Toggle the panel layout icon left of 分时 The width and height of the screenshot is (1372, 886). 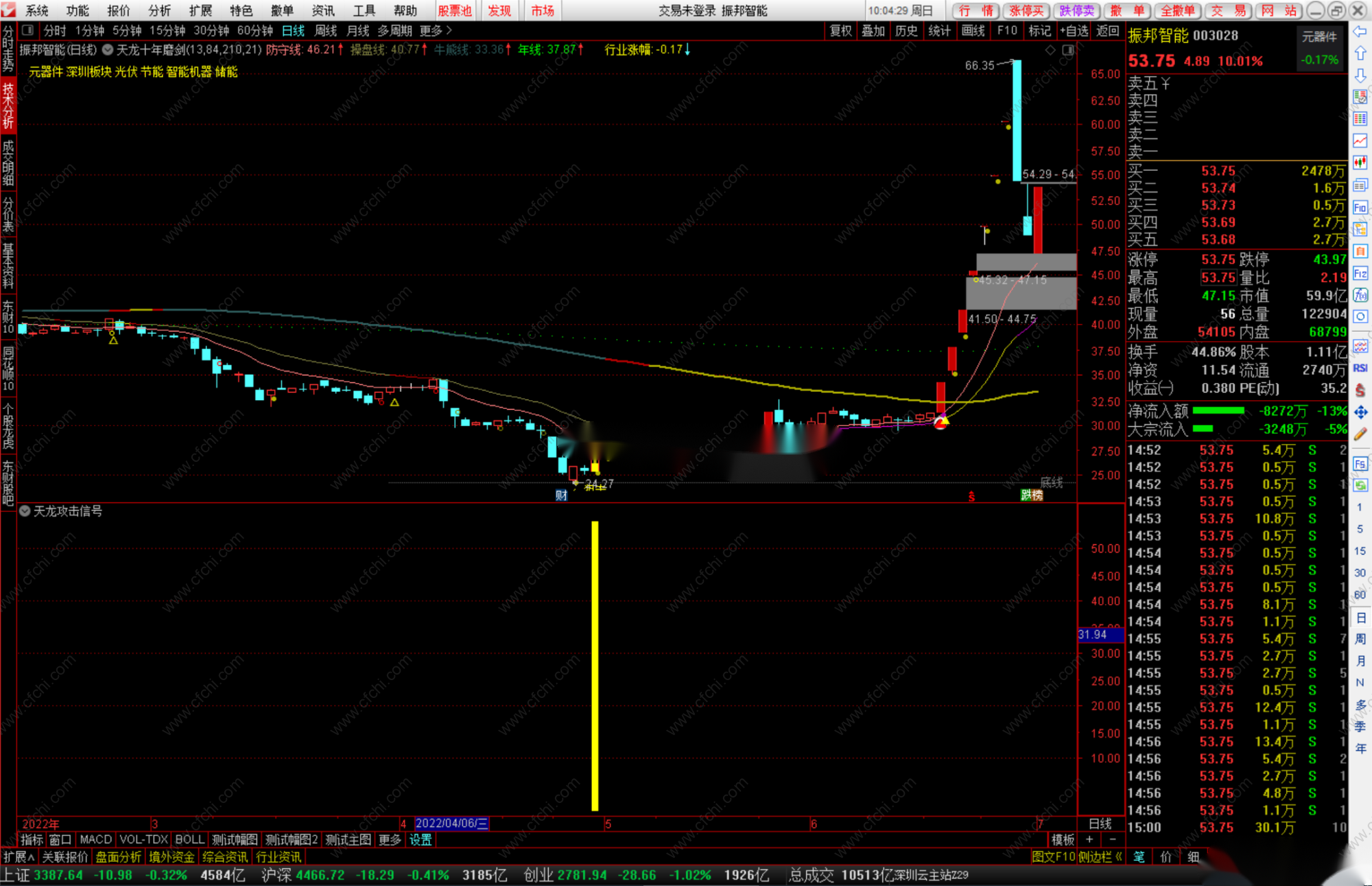pyautogui.click(x=27, y=30)
